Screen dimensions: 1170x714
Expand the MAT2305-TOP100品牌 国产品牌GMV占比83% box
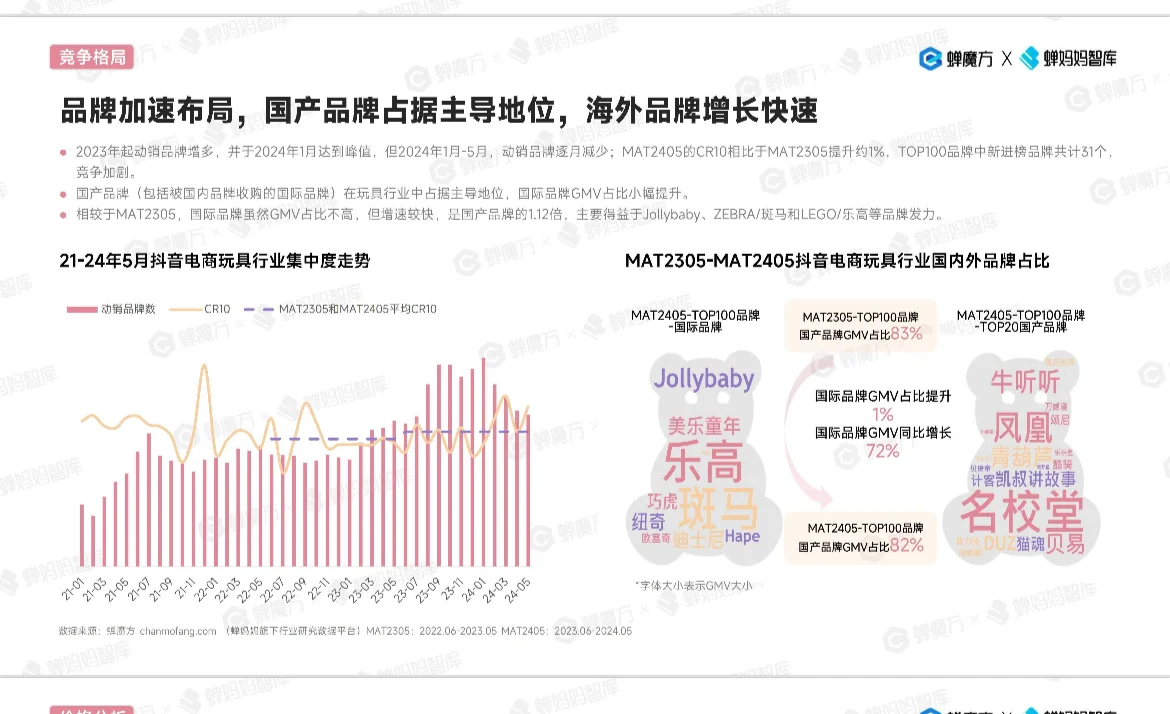[862, 326]
